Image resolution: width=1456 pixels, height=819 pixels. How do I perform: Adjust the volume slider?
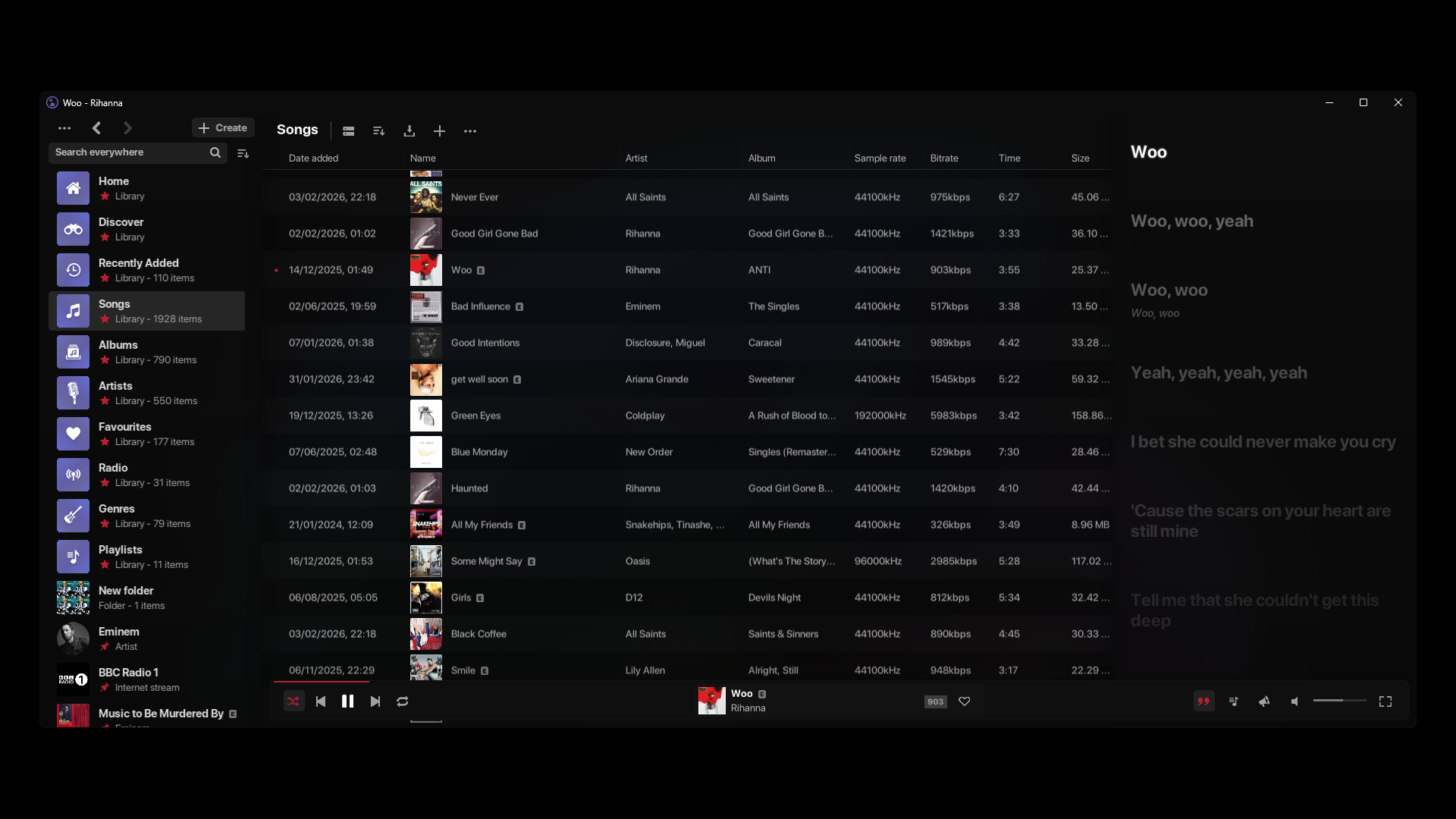click(1339, 701)
